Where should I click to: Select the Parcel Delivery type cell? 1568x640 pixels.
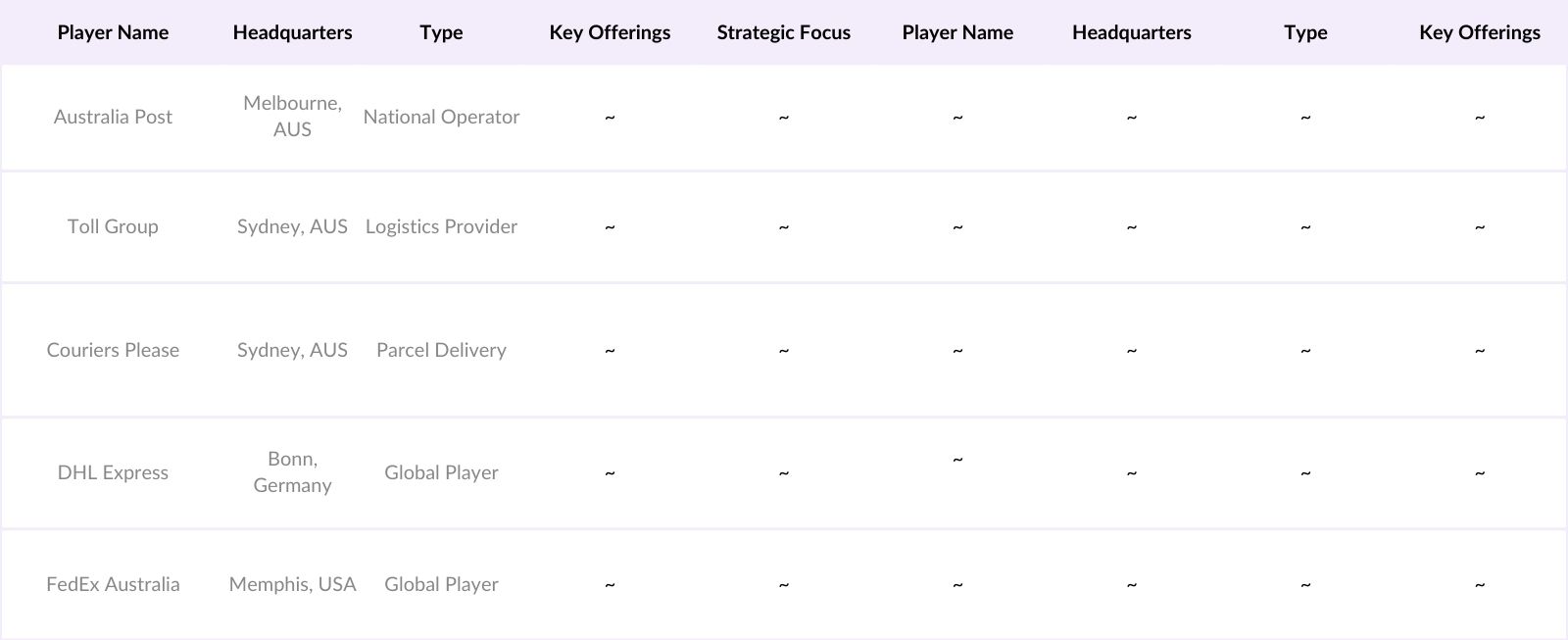tap(441, 350)
